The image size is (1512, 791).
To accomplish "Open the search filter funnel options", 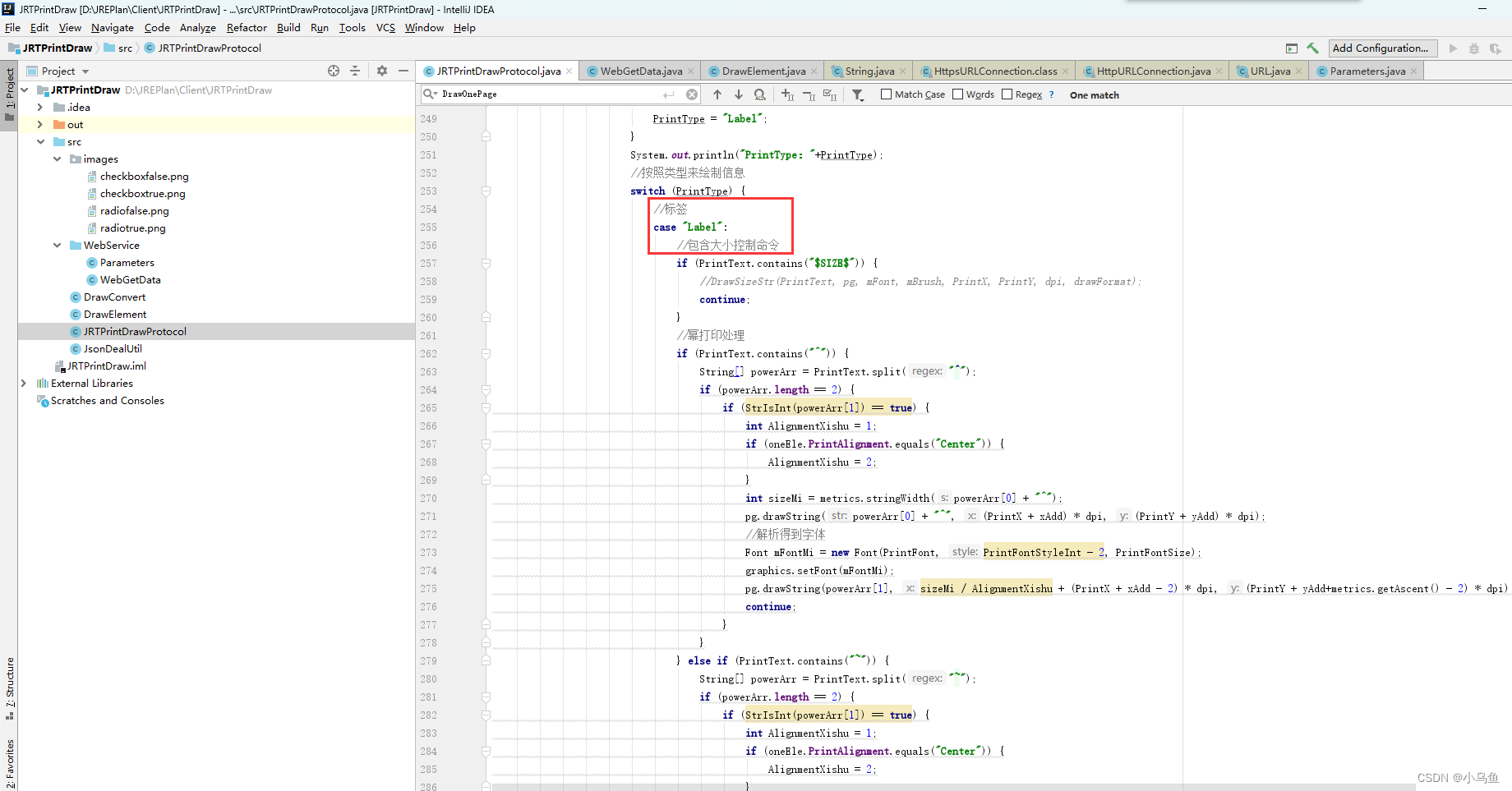I will pyautogui.click(x=858, y=94).
